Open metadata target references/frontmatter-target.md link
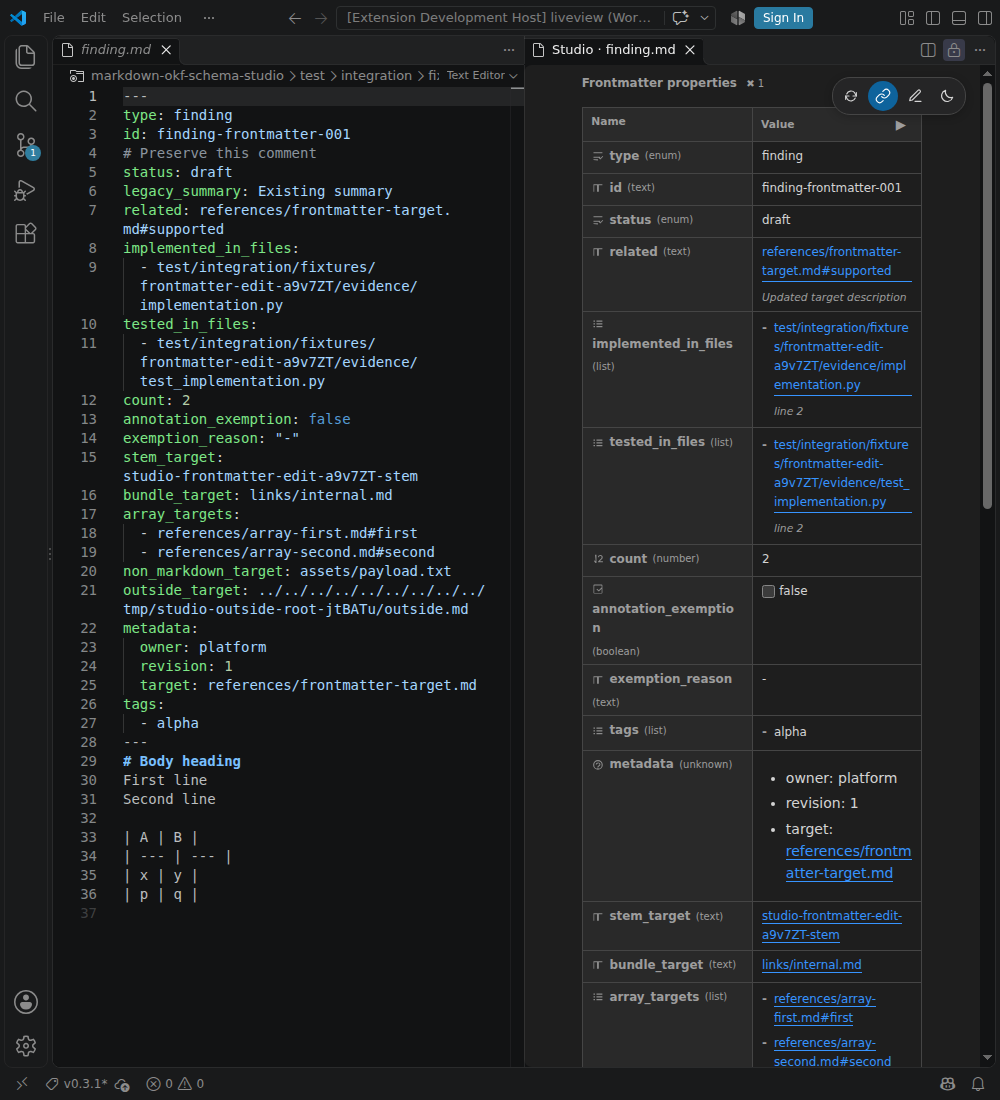Screen dimensions: 1000x1100 tap(848, 862)
